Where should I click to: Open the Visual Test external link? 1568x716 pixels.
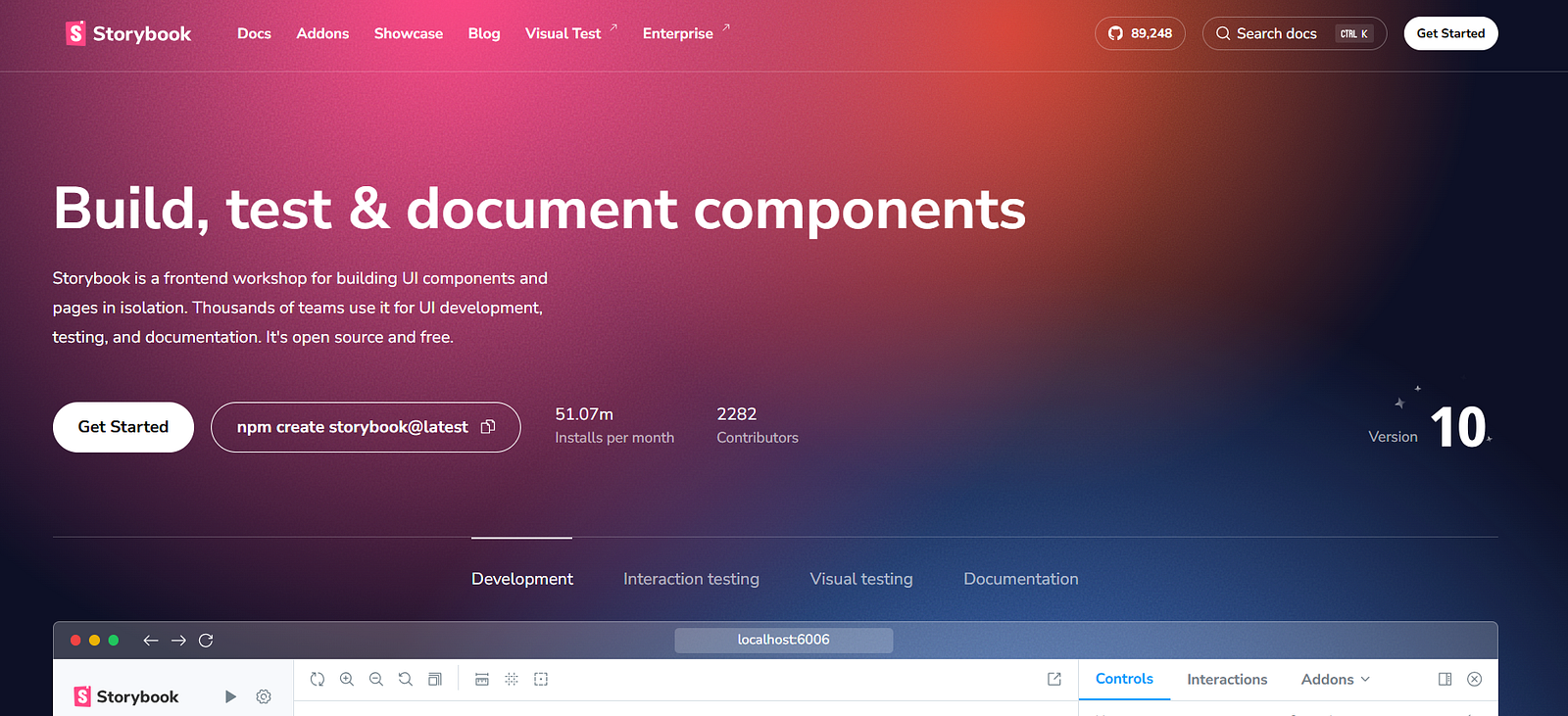click(x=571, y=33)
